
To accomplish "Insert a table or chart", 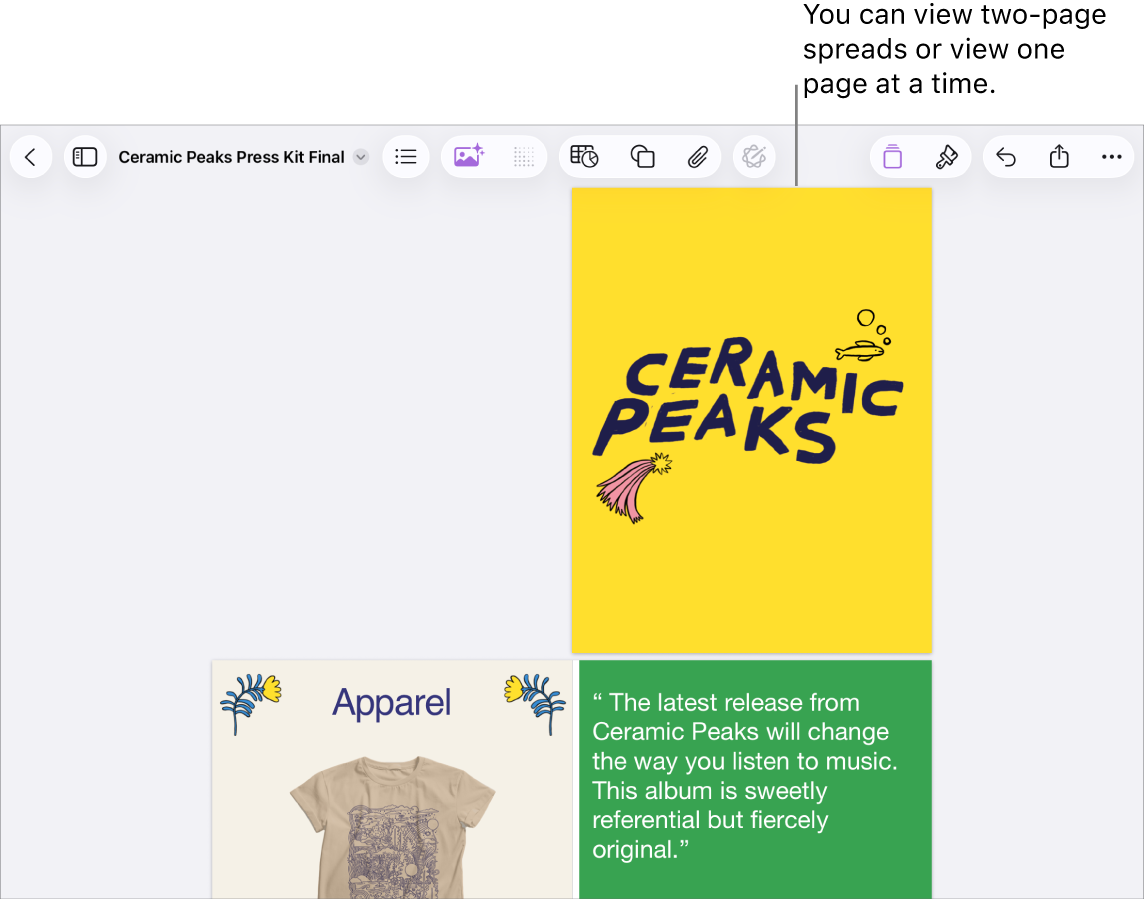I will [583, 156].
